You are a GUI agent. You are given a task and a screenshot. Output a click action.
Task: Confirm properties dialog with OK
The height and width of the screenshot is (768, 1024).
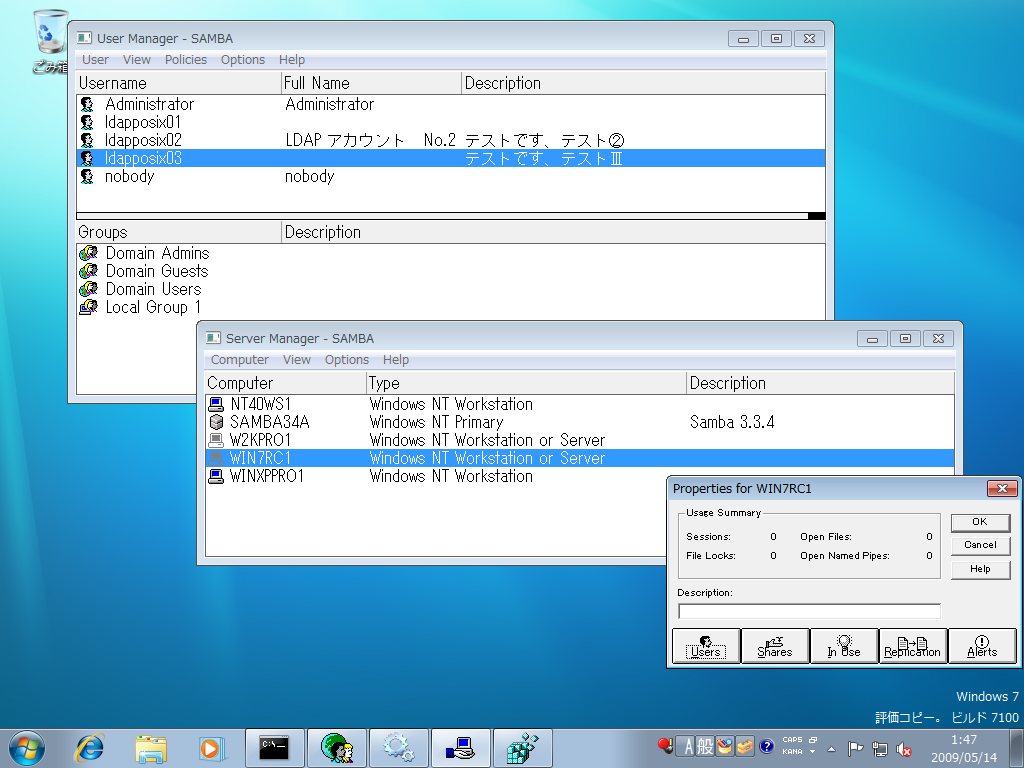(x=980, y=522)
